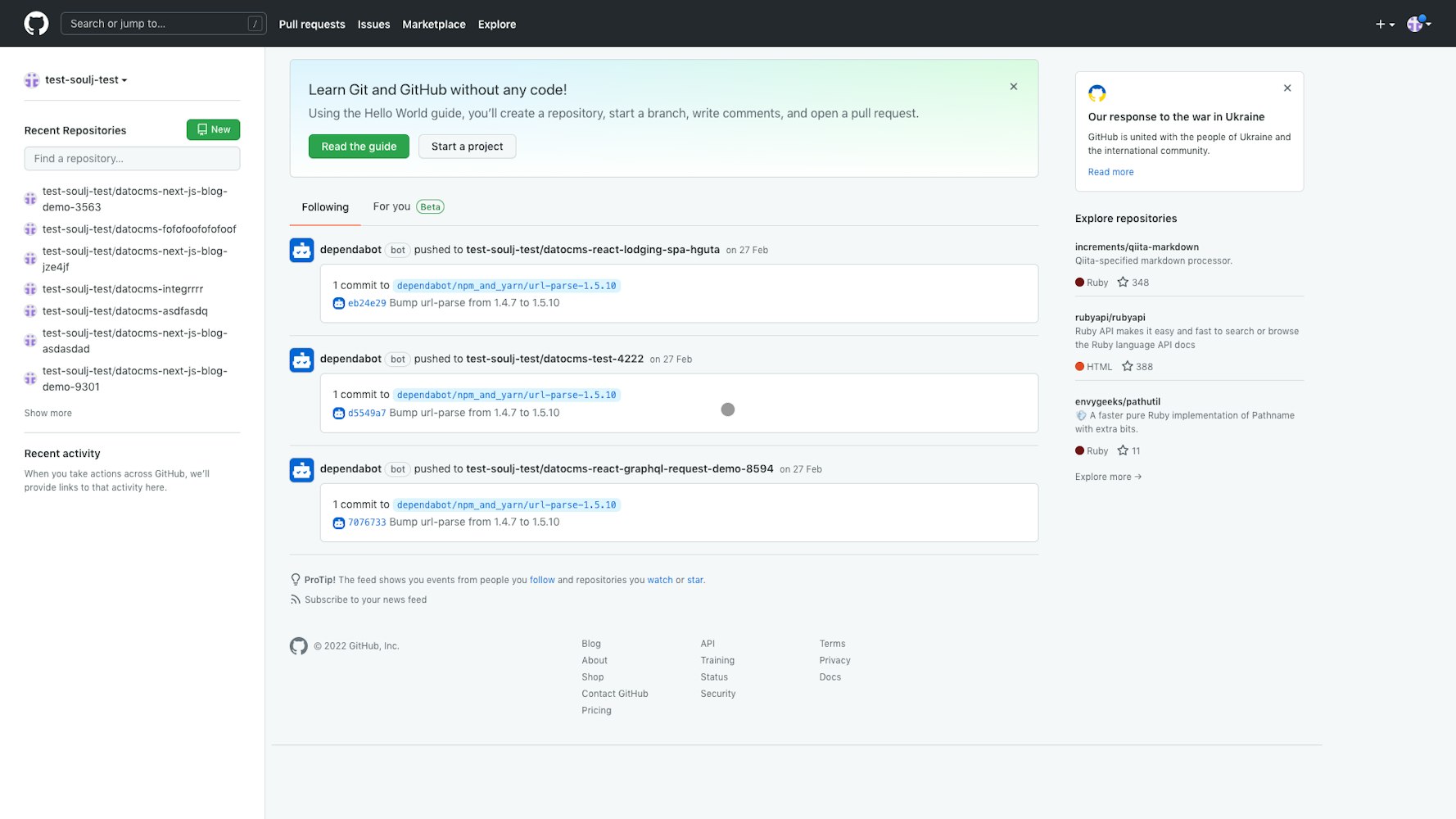Viewport: 1456px width, 819px height.
Task: Open Pull requests in top navigation
Action: click(x=312, y=25)
